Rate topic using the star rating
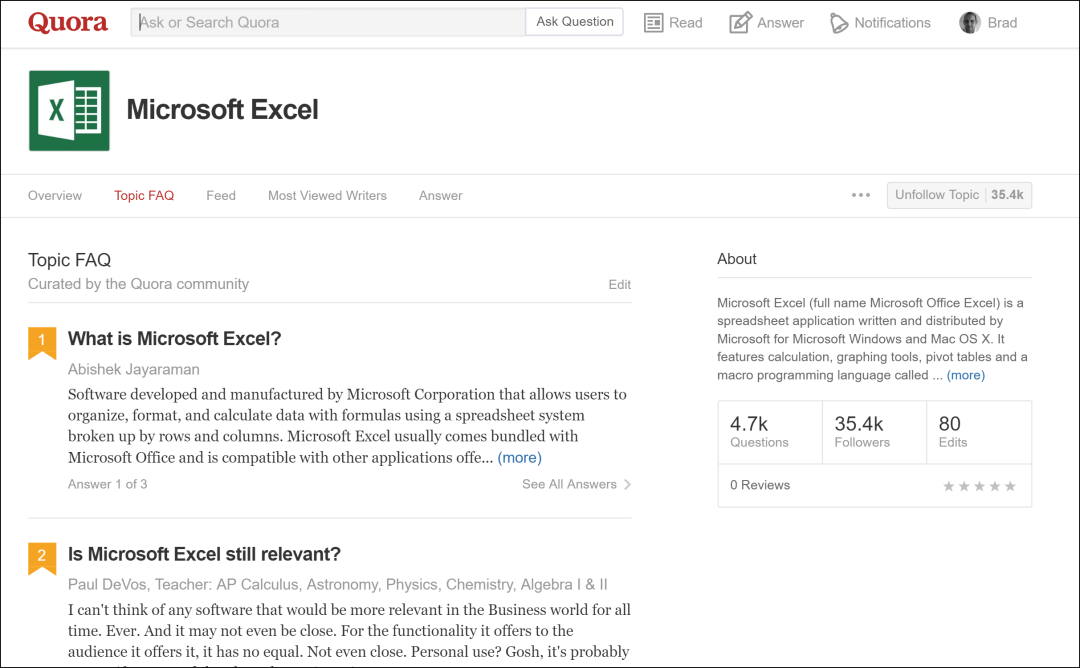Screen dimensions: 1080x668 (x=979, y=486)
